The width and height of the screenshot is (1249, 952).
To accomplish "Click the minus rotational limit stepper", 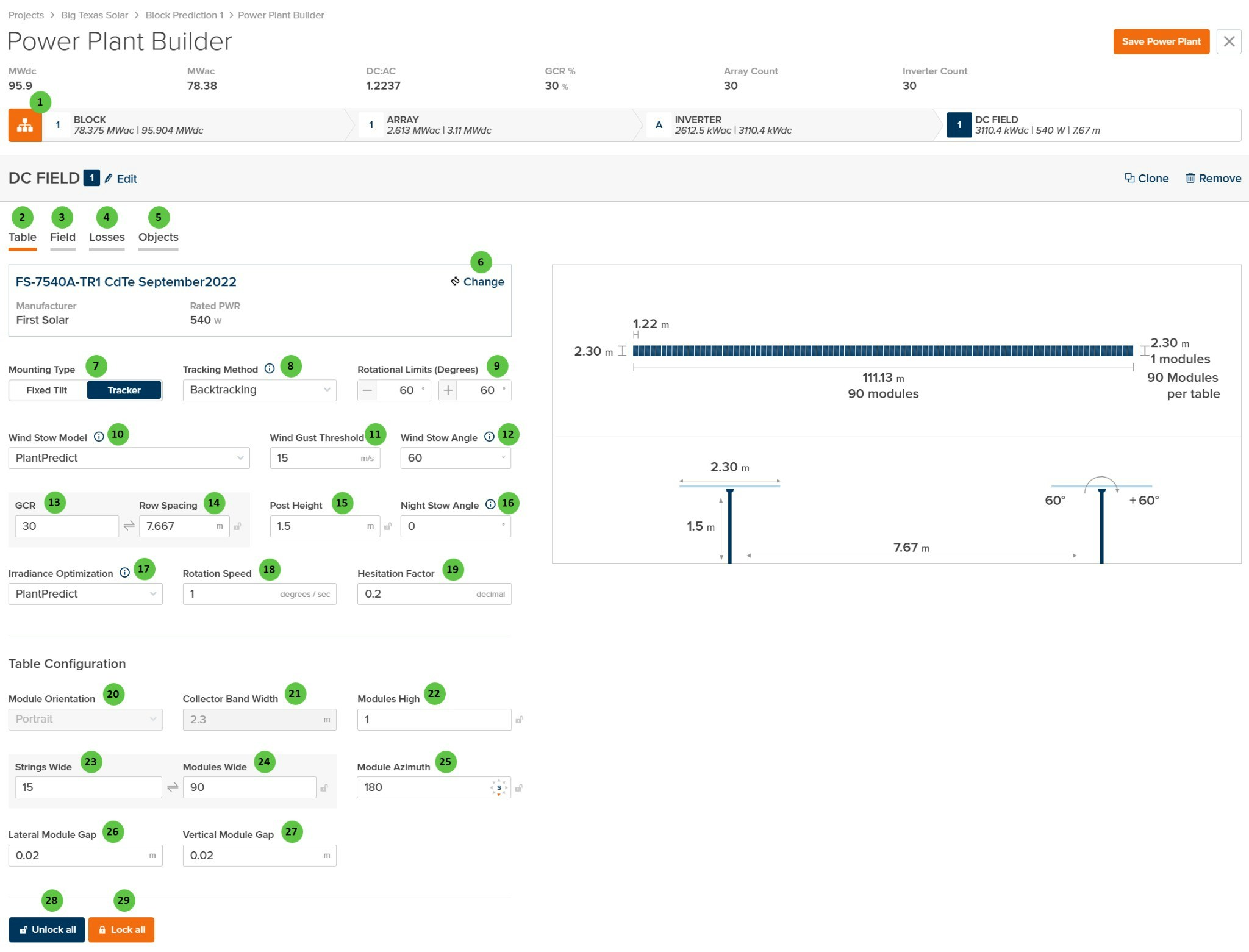I will pyautogui.click(x=367, y=390).
